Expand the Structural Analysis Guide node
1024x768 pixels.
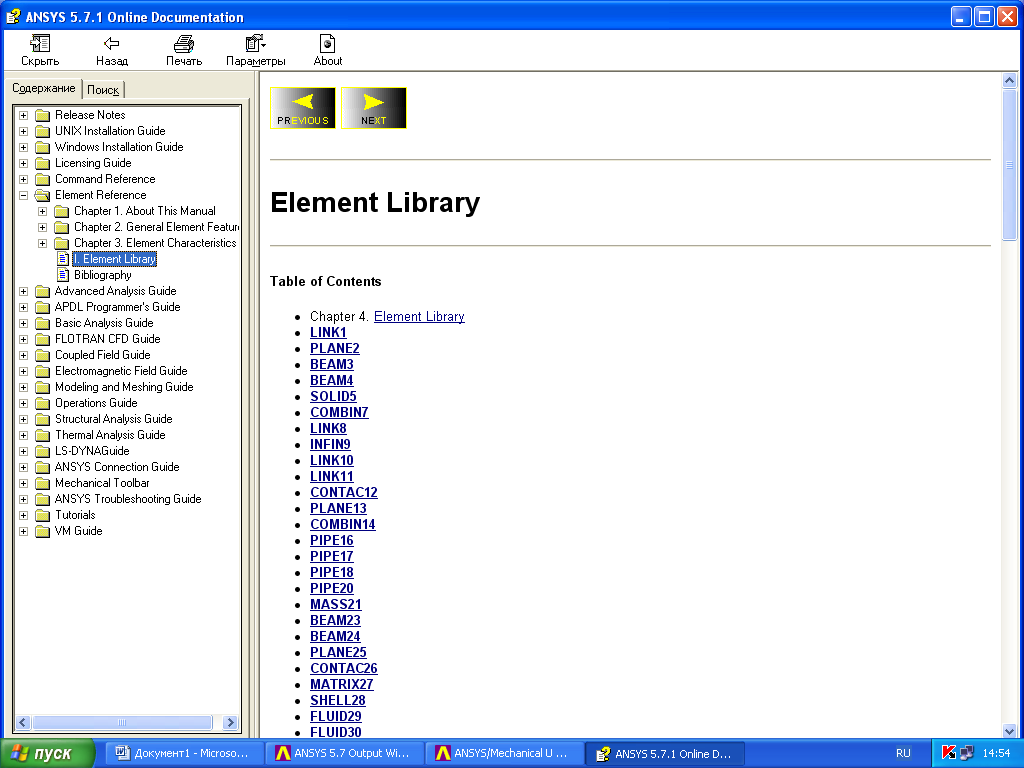(x=24, y=419)
